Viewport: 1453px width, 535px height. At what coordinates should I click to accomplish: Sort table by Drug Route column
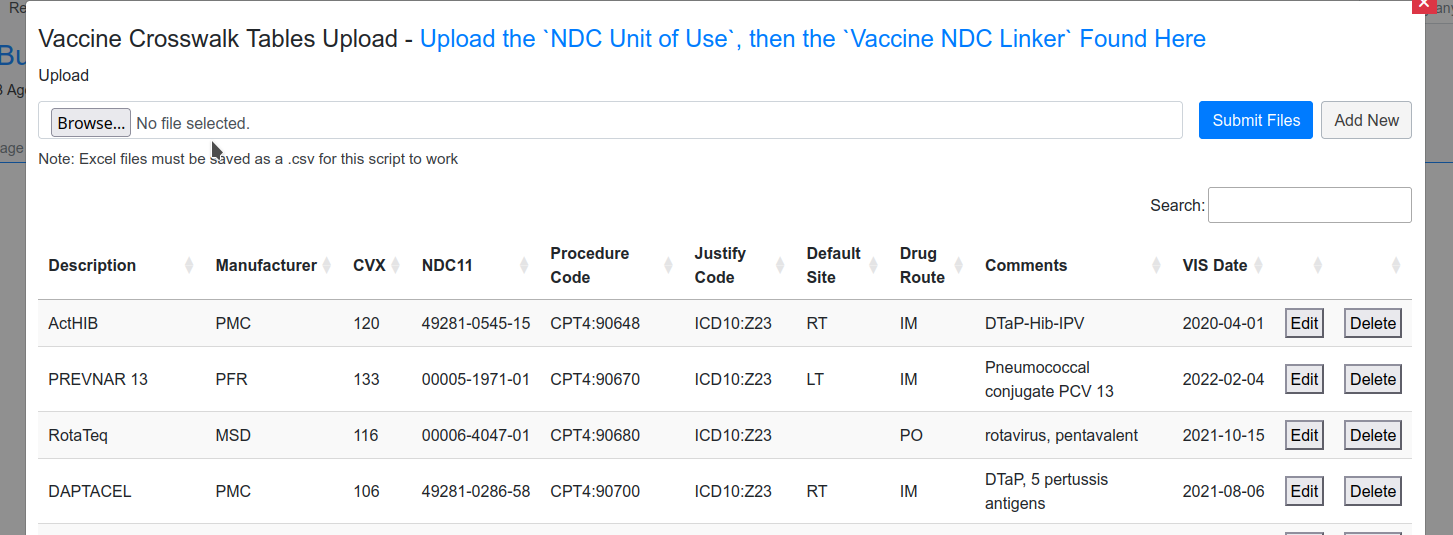click(x=922, y=266)
